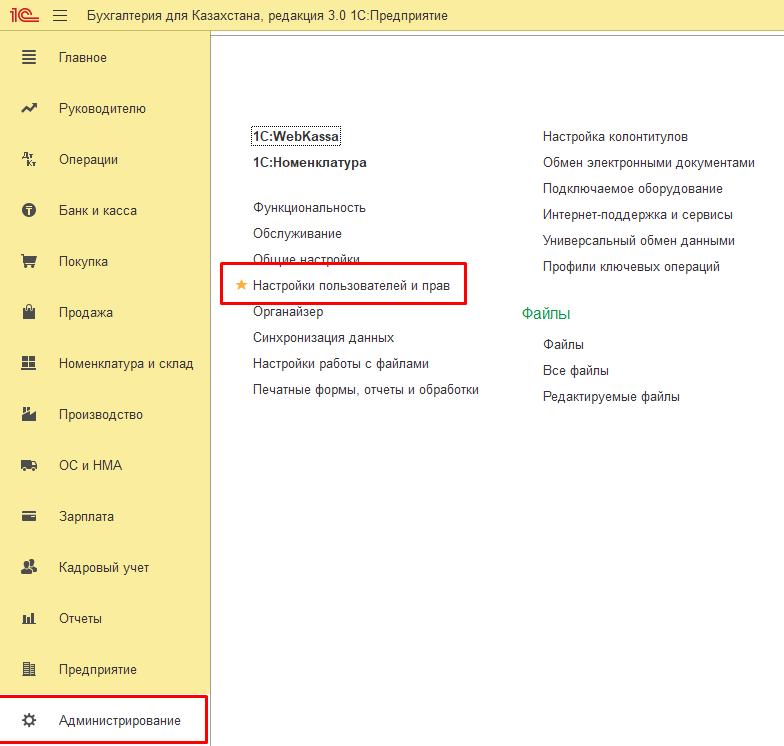The image size is (784, 746).
Task: Click the 1C logo icon
Action: (24, 16)
